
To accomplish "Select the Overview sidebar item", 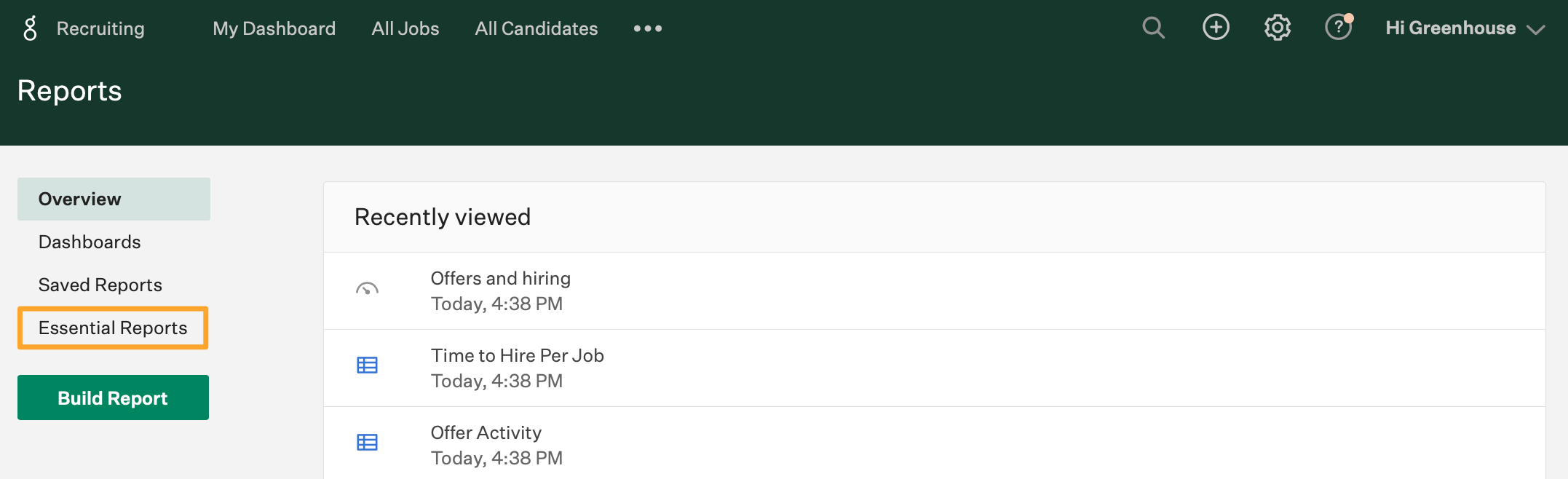I will click(114, 199).
